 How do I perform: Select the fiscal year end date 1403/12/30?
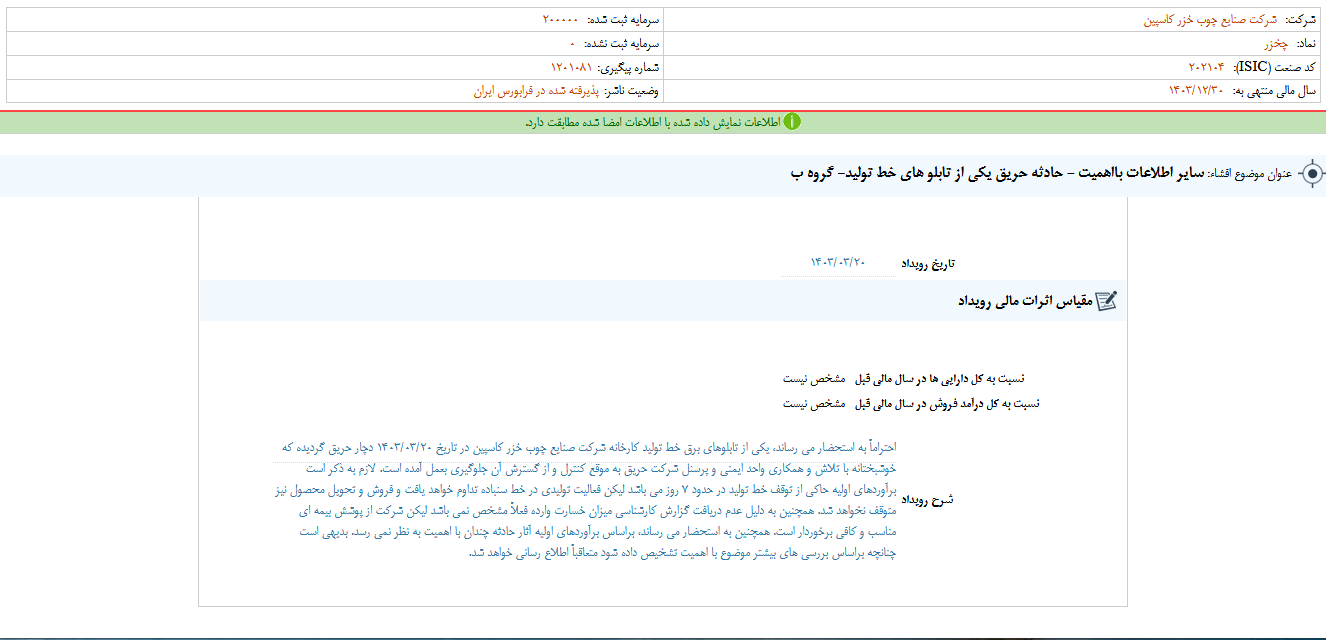click(x=1196, y=91)
